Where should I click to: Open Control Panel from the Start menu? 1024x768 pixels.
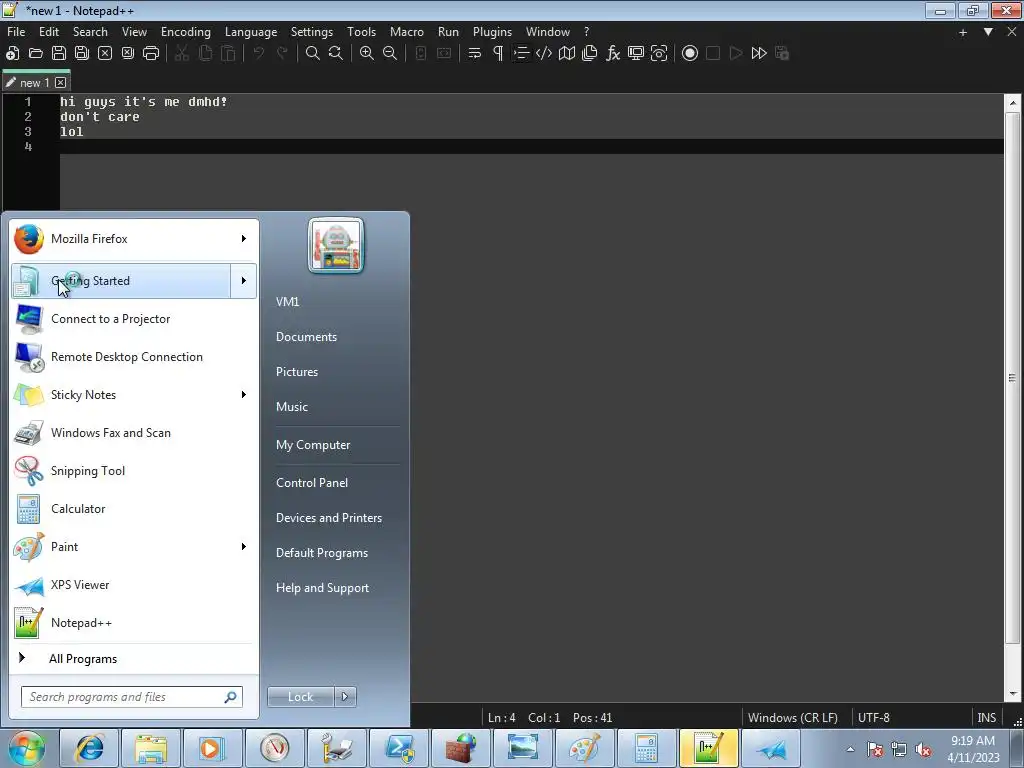tap(312, 483)
